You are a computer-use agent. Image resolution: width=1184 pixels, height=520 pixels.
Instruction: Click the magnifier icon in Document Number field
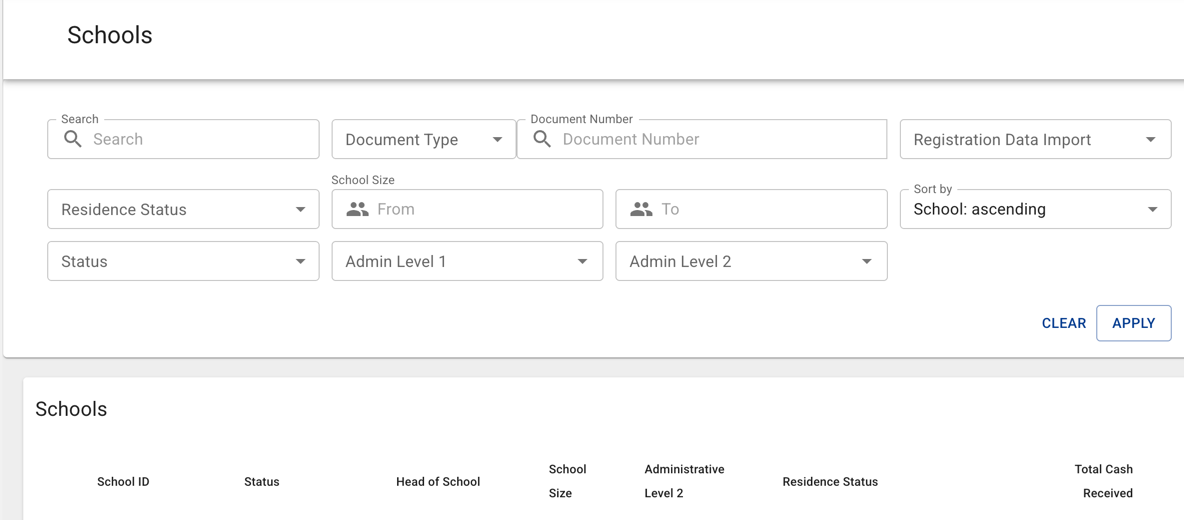tap(542, 139)
